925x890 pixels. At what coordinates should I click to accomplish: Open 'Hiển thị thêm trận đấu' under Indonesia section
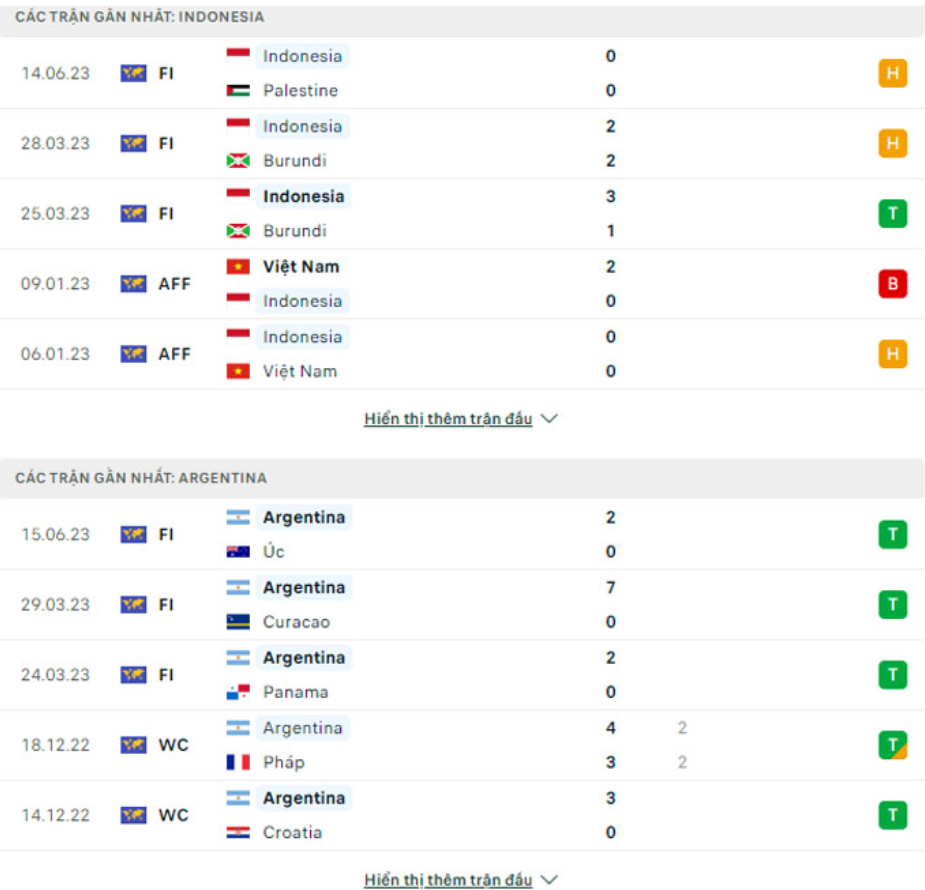[x=448, y=419]
